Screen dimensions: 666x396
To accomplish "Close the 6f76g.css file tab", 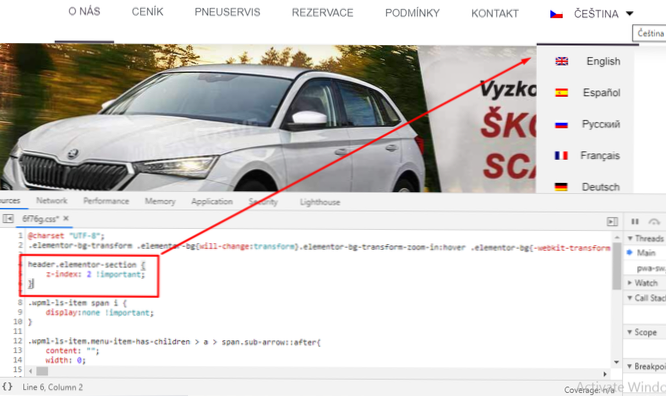I will pyautogui.click(x=66, y=218).
